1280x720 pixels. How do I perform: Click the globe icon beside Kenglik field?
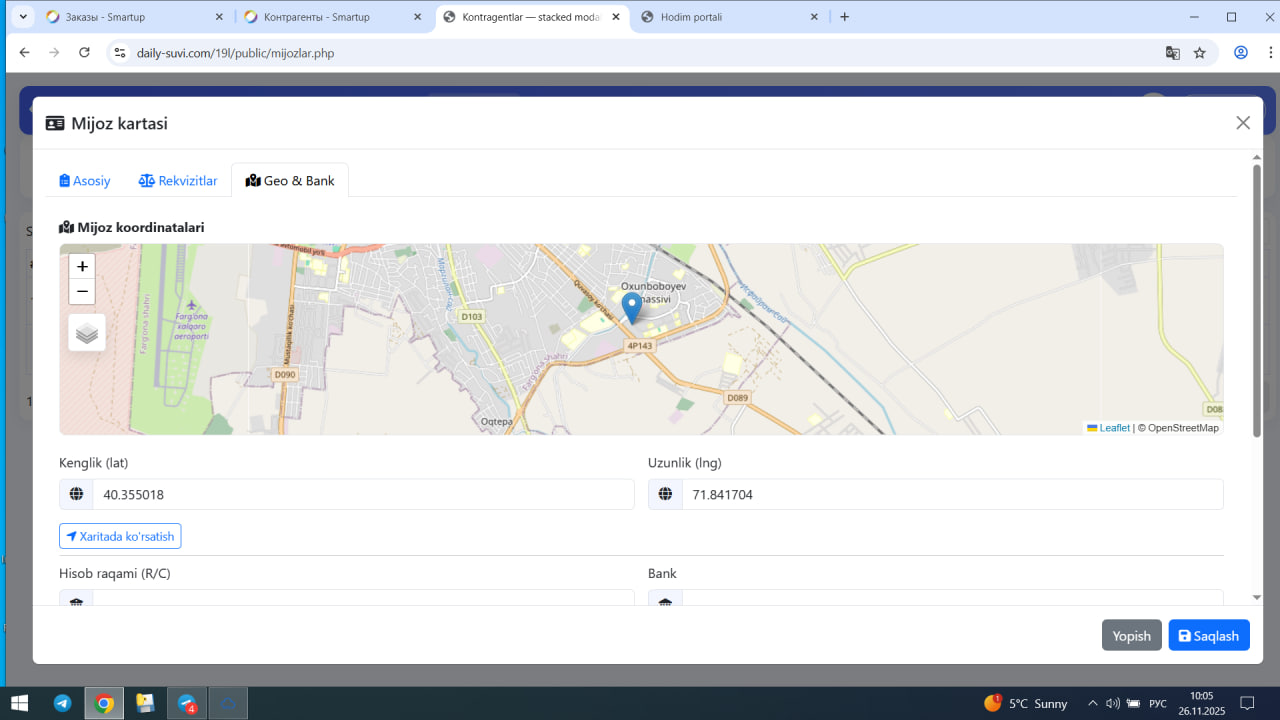click(76, 494)
